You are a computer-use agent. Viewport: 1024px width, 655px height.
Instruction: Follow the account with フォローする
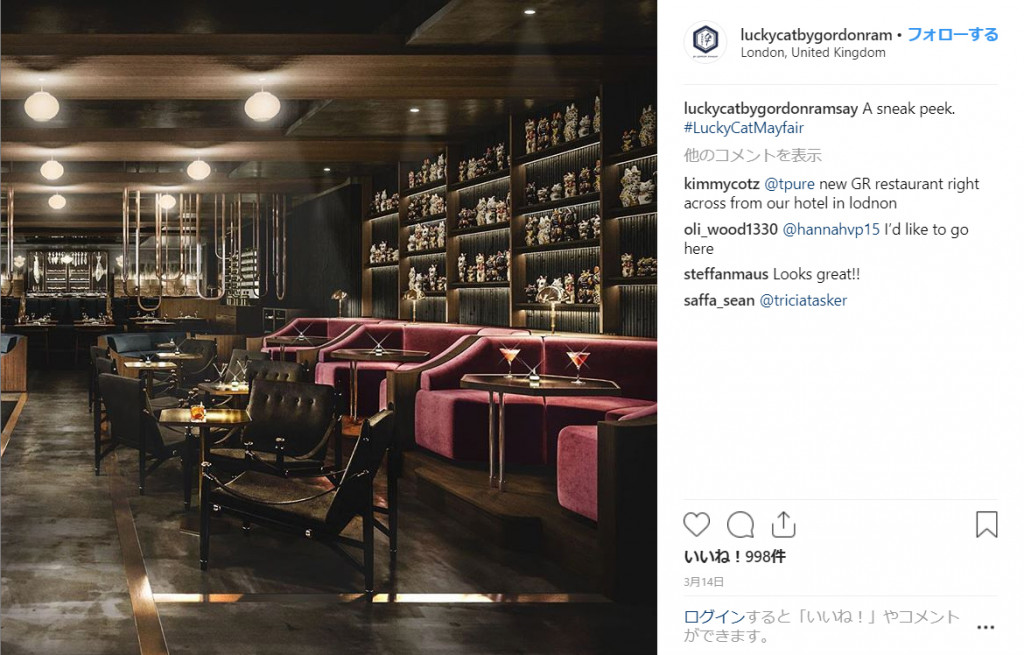953,35
